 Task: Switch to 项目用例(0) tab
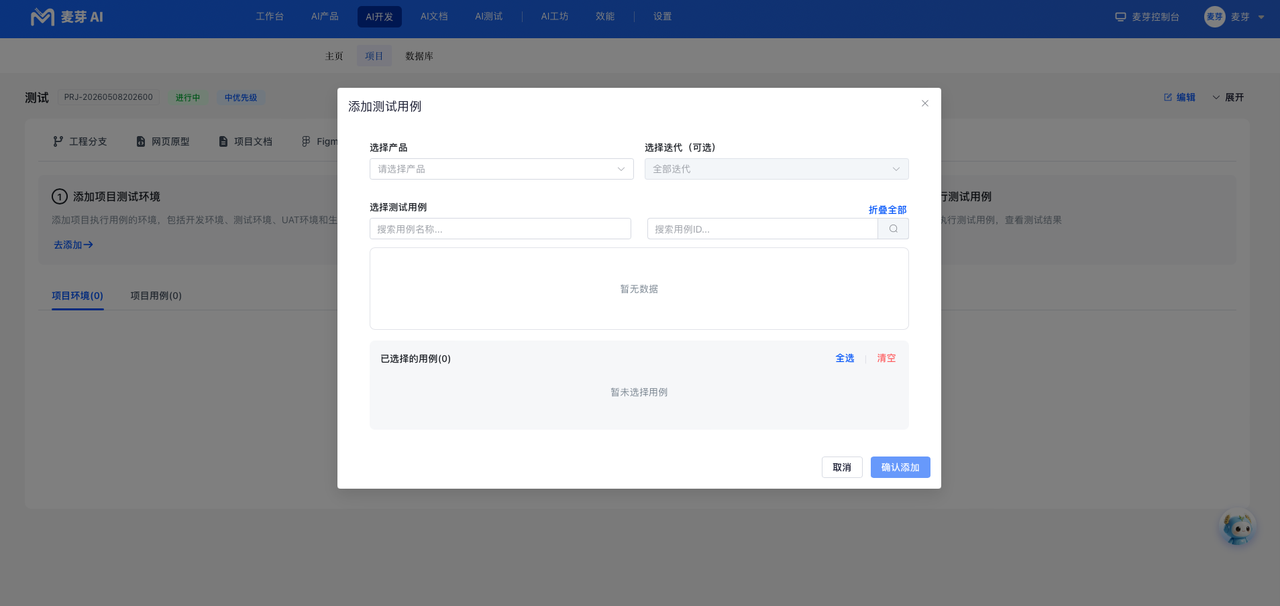point(156,296)
